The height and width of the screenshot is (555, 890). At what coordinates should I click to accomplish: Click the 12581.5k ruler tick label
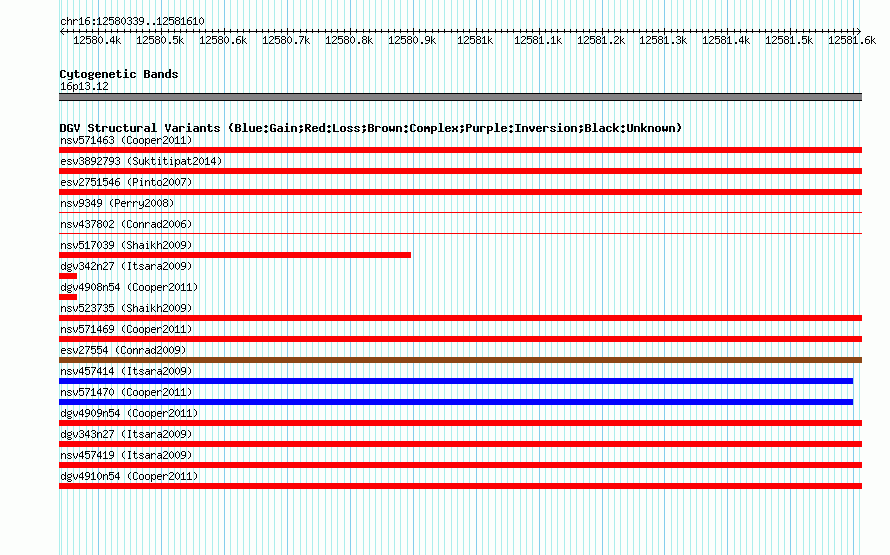(789, 41)
